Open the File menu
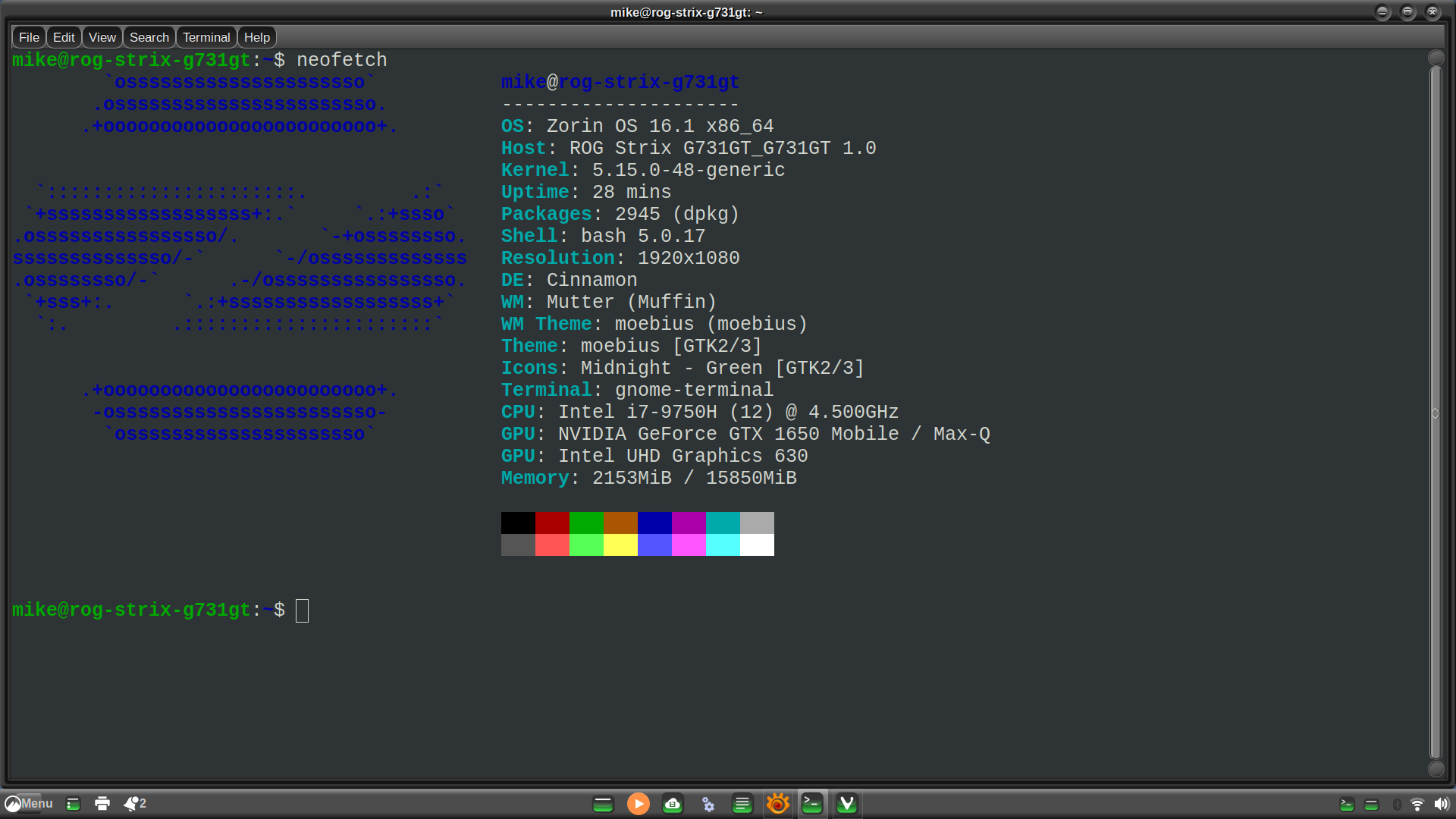 click(29, 37)
